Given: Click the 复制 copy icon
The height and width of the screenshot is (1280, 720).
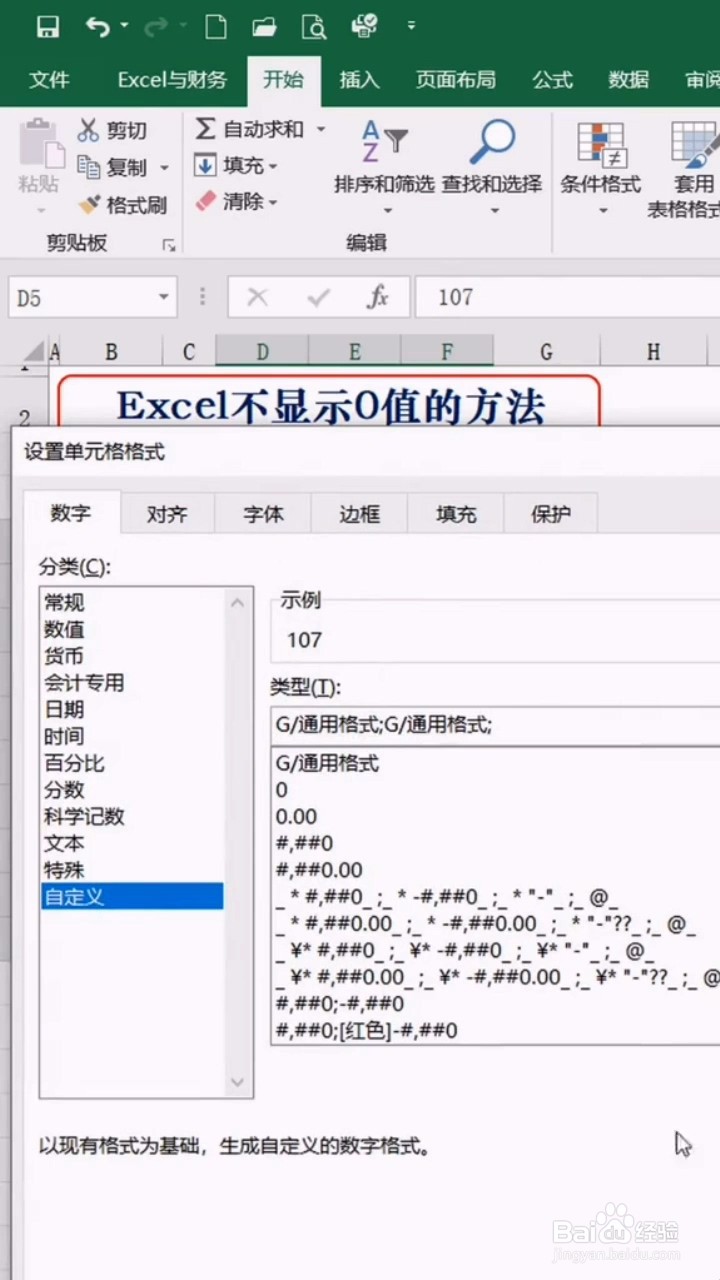Looking at the screenshot, I should pyautogui.click(x=89, y=167).
